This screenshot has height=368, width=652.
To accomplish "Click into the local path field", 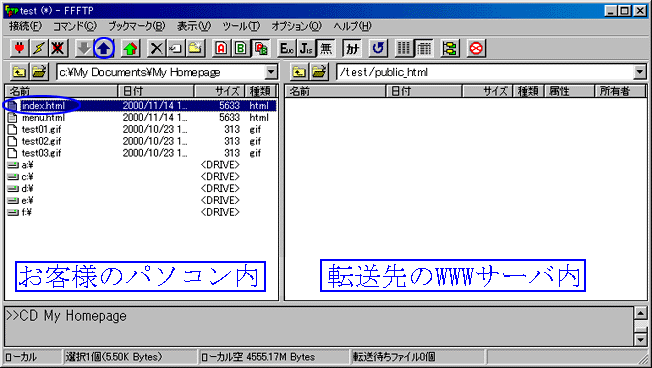I will (161, 72).
